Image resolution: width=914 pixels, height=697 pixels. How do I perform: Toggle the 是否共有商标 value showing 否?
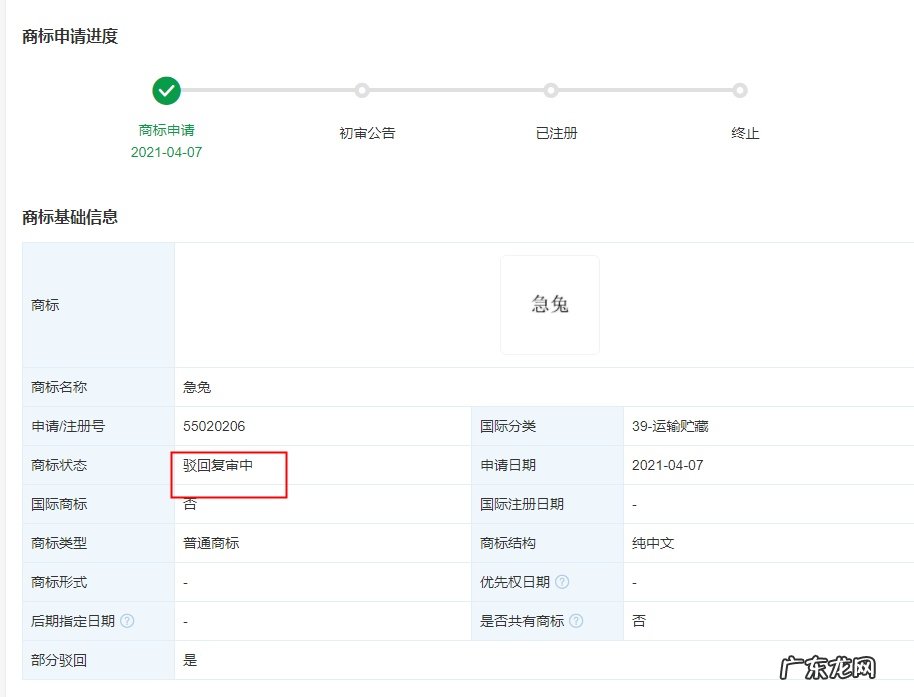(638, 621)
